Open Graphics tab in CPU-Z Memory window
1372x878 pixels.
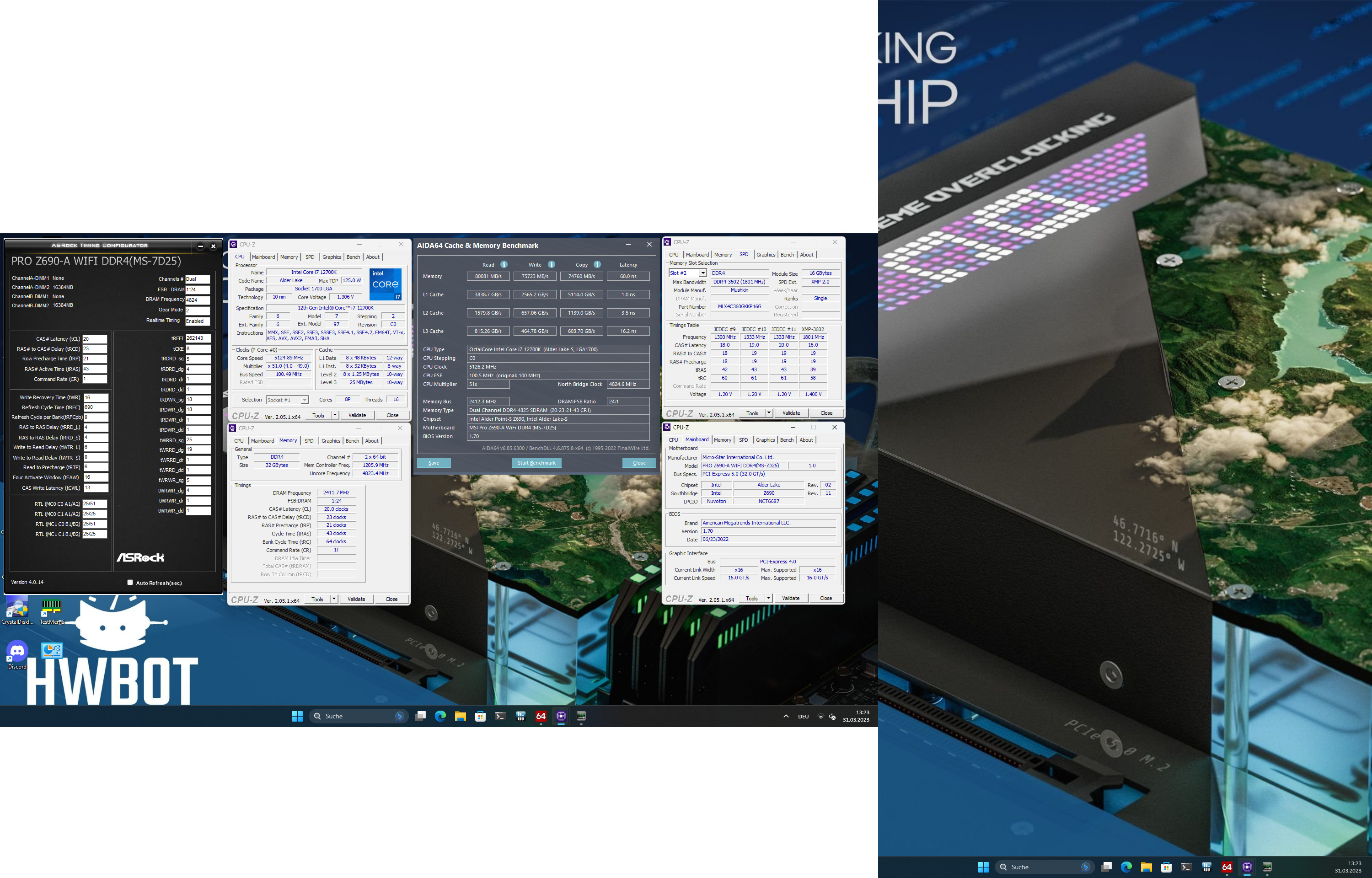click(x=331, y=441)
